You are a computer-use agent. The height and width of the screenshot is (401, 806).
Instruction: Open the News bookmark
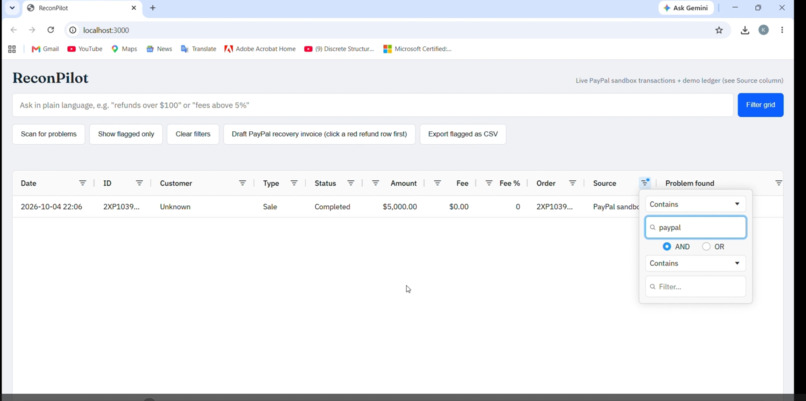pyautogui.click(x=159, y=49)
